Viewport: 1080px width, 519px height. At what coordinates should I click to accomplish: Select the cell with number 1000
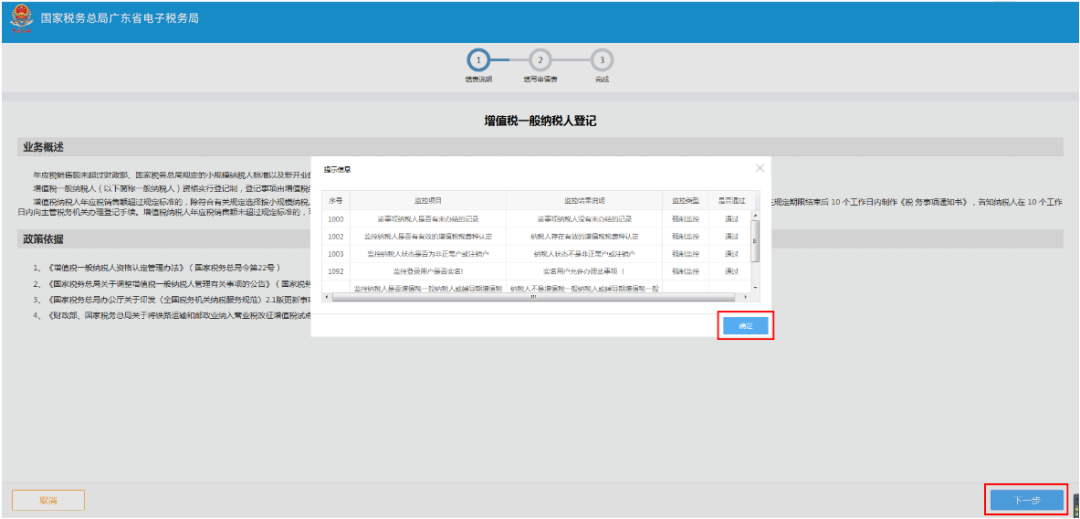pos(335,219)
